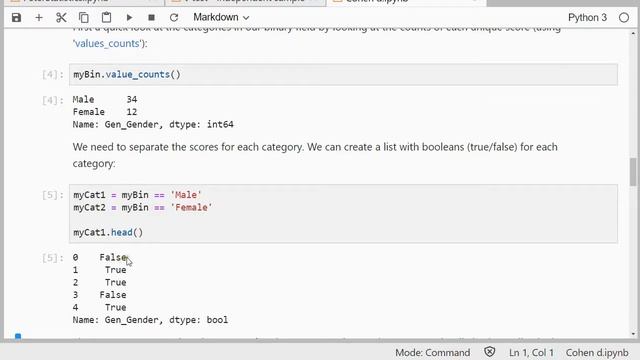Click the 'Name: Gen_Gender, dtype: bool' output
This screenshot has width=640, height=360.
point(150,320)
